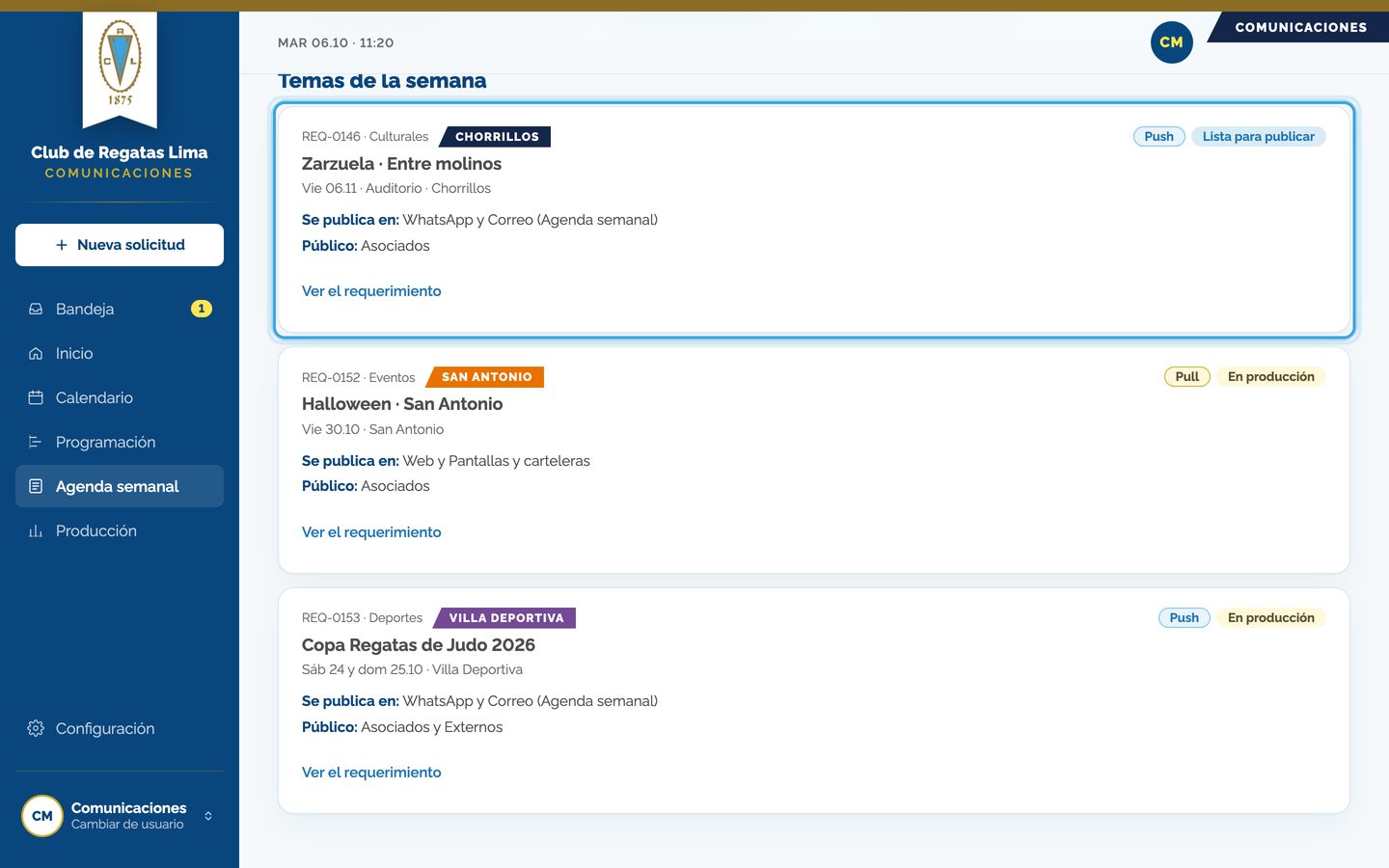Click the Configuración gear icon
This screenshot has height=868, width=1389.
tap(36, 728)
